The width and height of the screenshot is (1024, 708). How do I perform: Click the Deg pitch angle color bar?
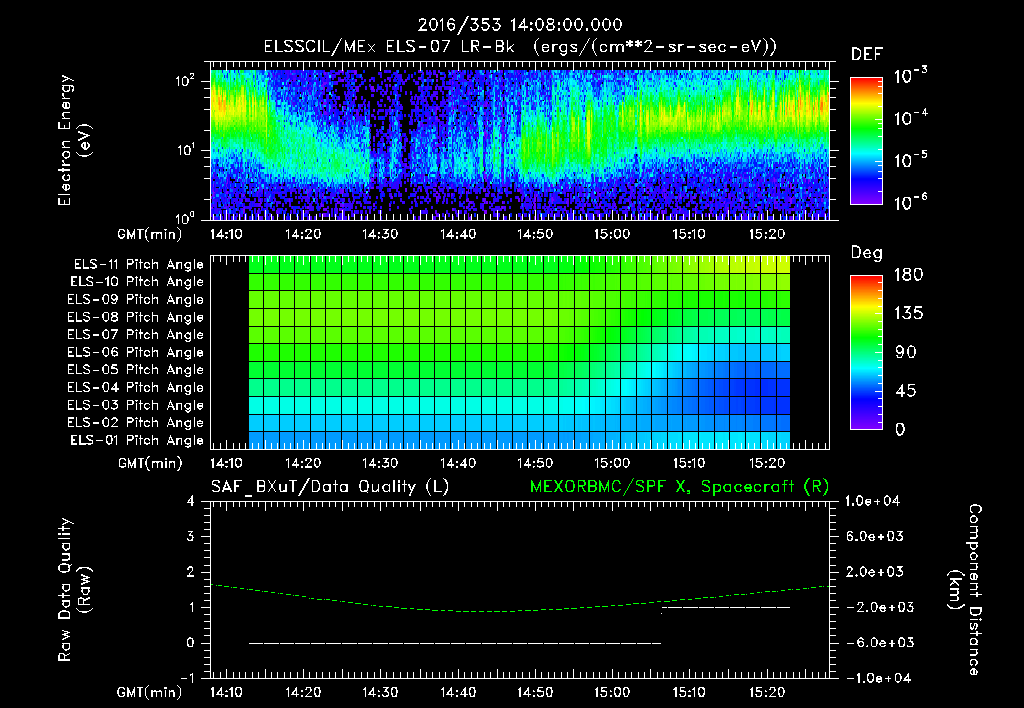[x=866, y=353]
